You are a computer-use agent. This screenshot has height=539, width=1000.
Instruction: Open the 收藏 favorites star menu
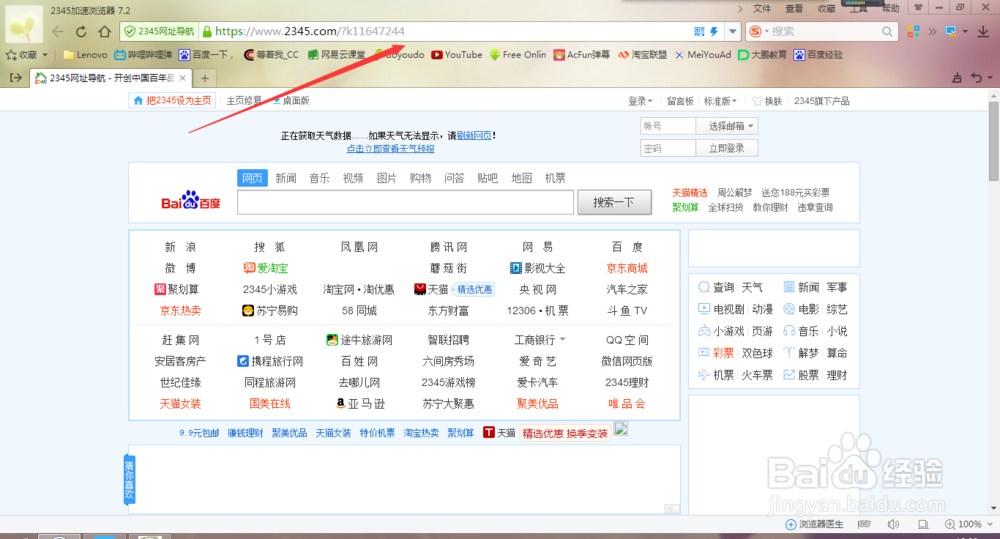click(x=26, y=55)
